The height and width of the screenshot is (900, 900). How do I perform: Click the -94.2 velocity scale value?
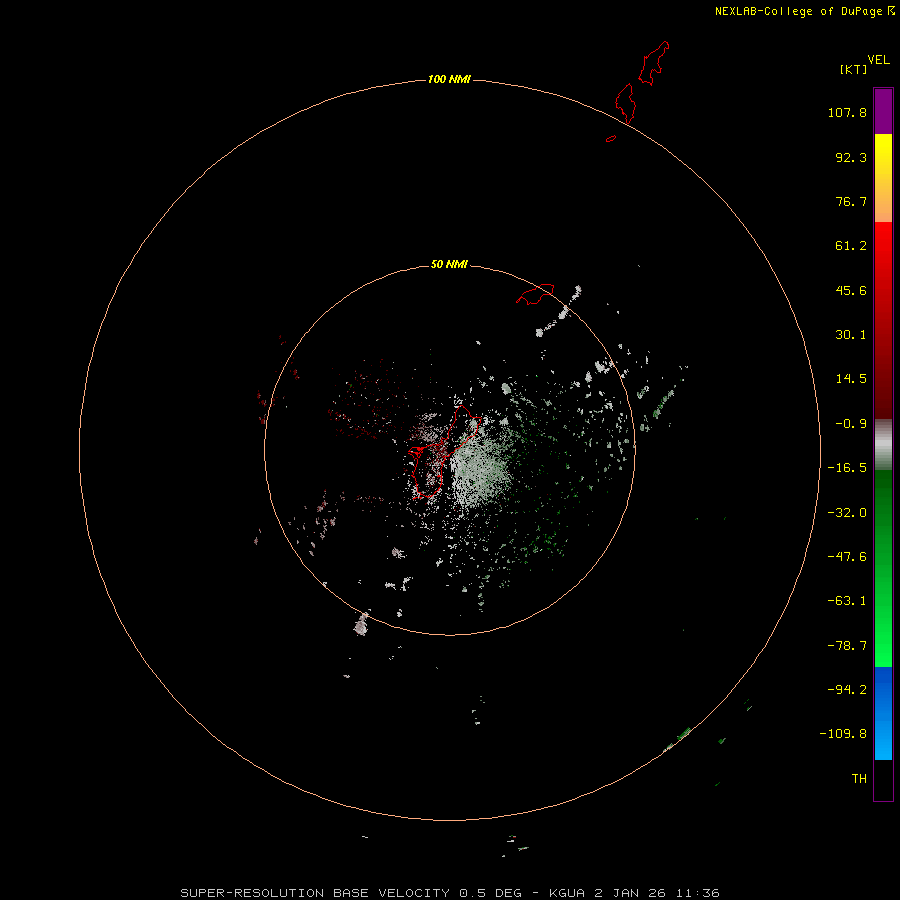[847, 690]
